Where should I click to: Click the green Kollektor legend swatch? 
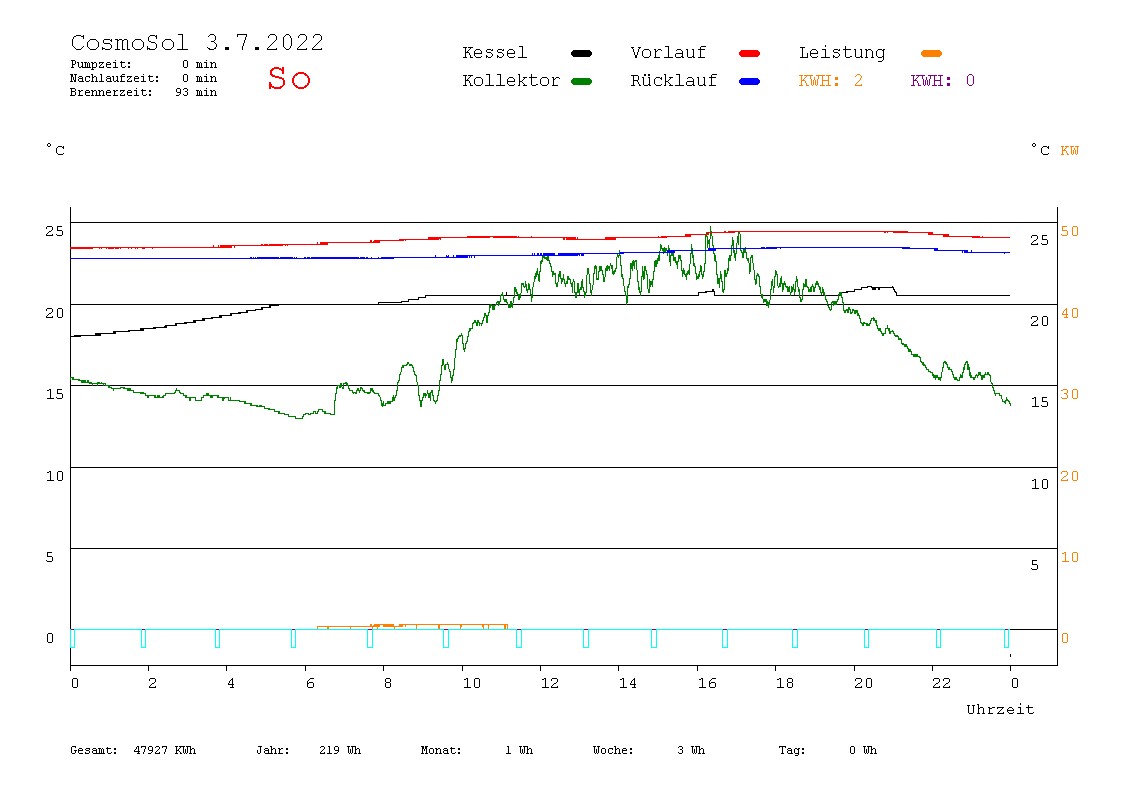(581, 81)
